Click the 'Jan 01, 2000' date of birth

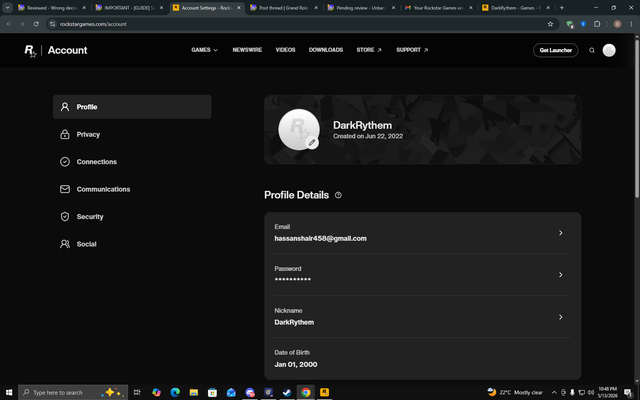coord(296,364)
